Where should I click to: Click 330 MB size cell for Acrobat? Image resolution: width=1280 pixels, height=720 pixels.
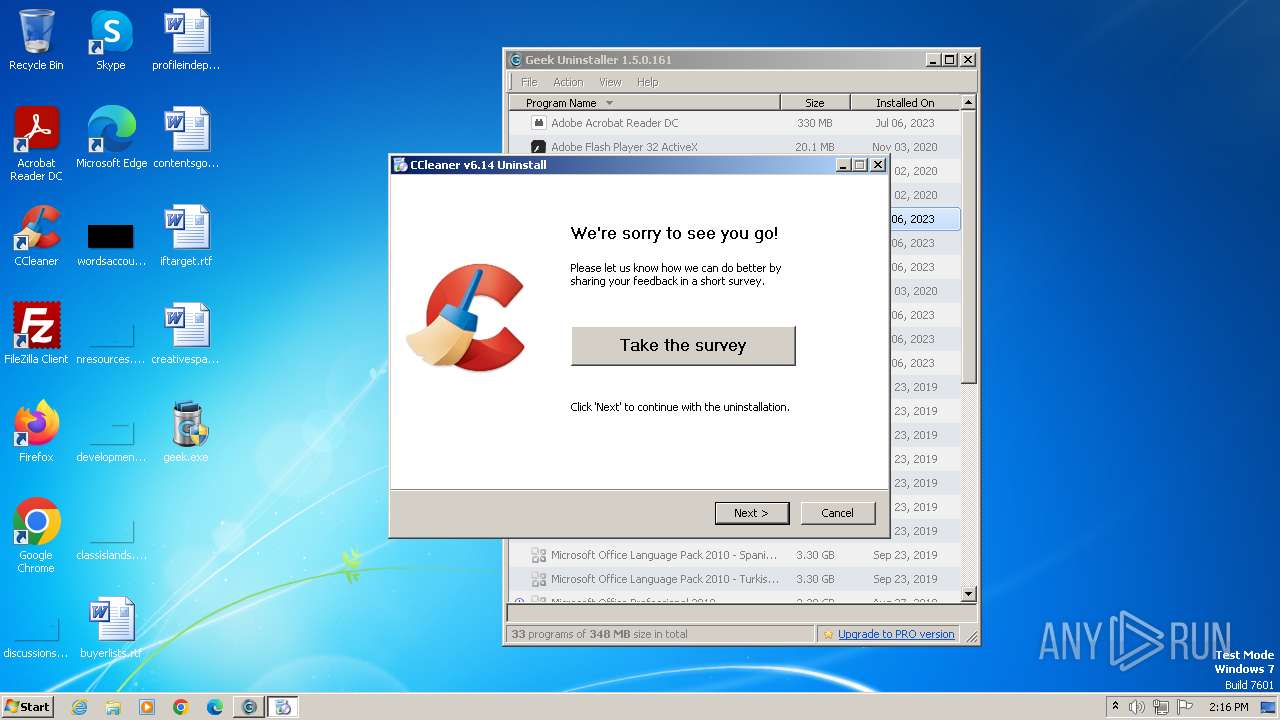coord(815,123)
